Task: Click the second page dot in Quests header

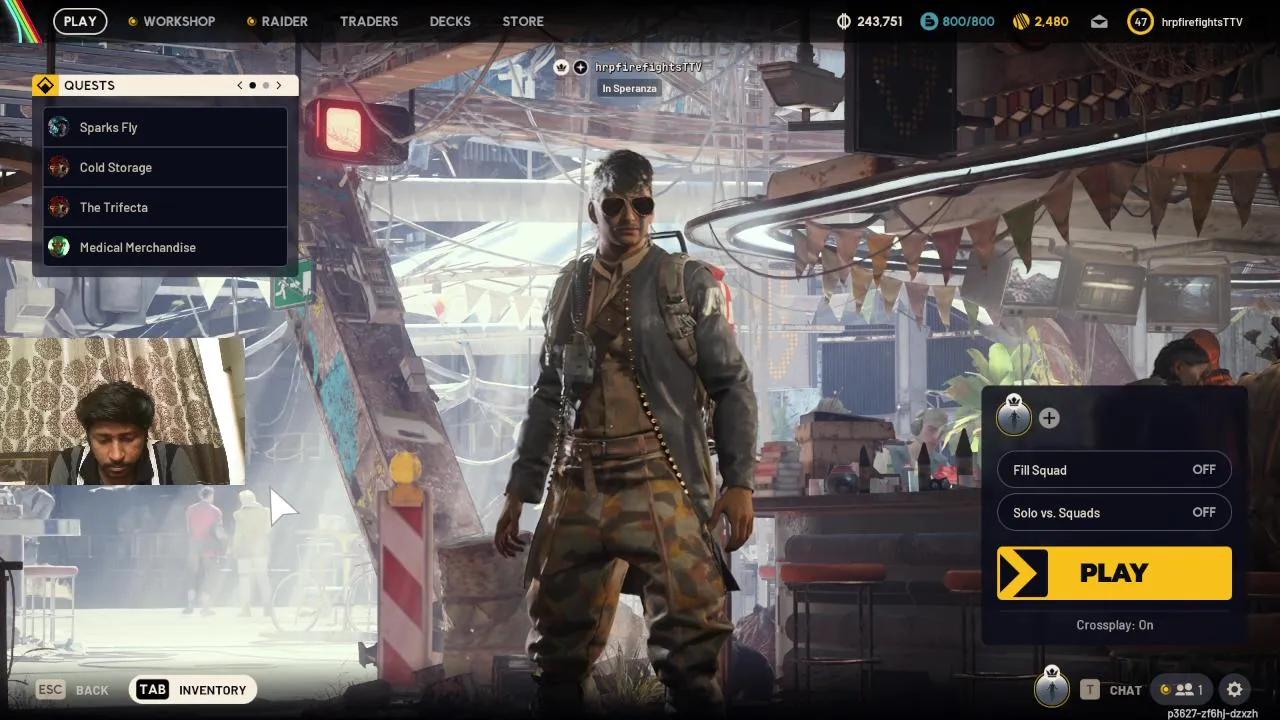Action: click(266, 85)
